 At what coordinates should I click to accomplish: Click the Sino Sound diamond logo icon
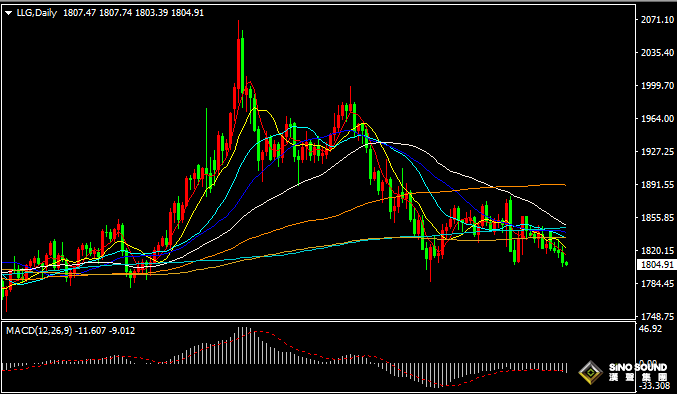(x=590, y=372)
